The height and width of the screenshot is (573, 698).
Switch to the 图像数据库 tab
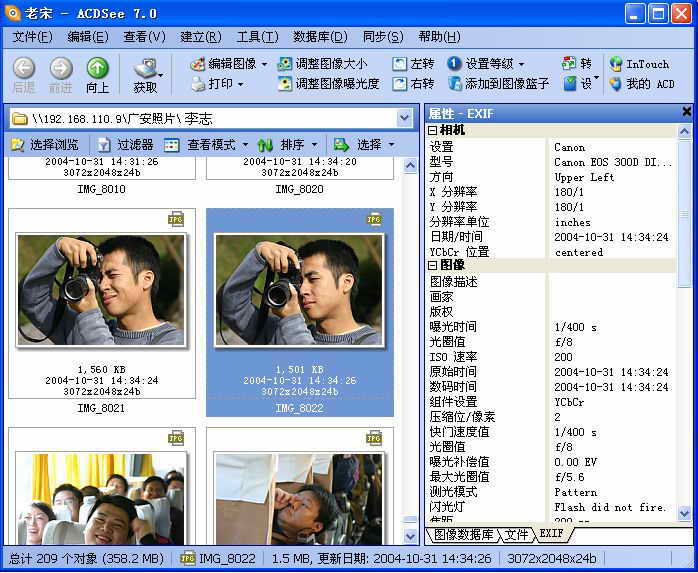coord(464,535)
